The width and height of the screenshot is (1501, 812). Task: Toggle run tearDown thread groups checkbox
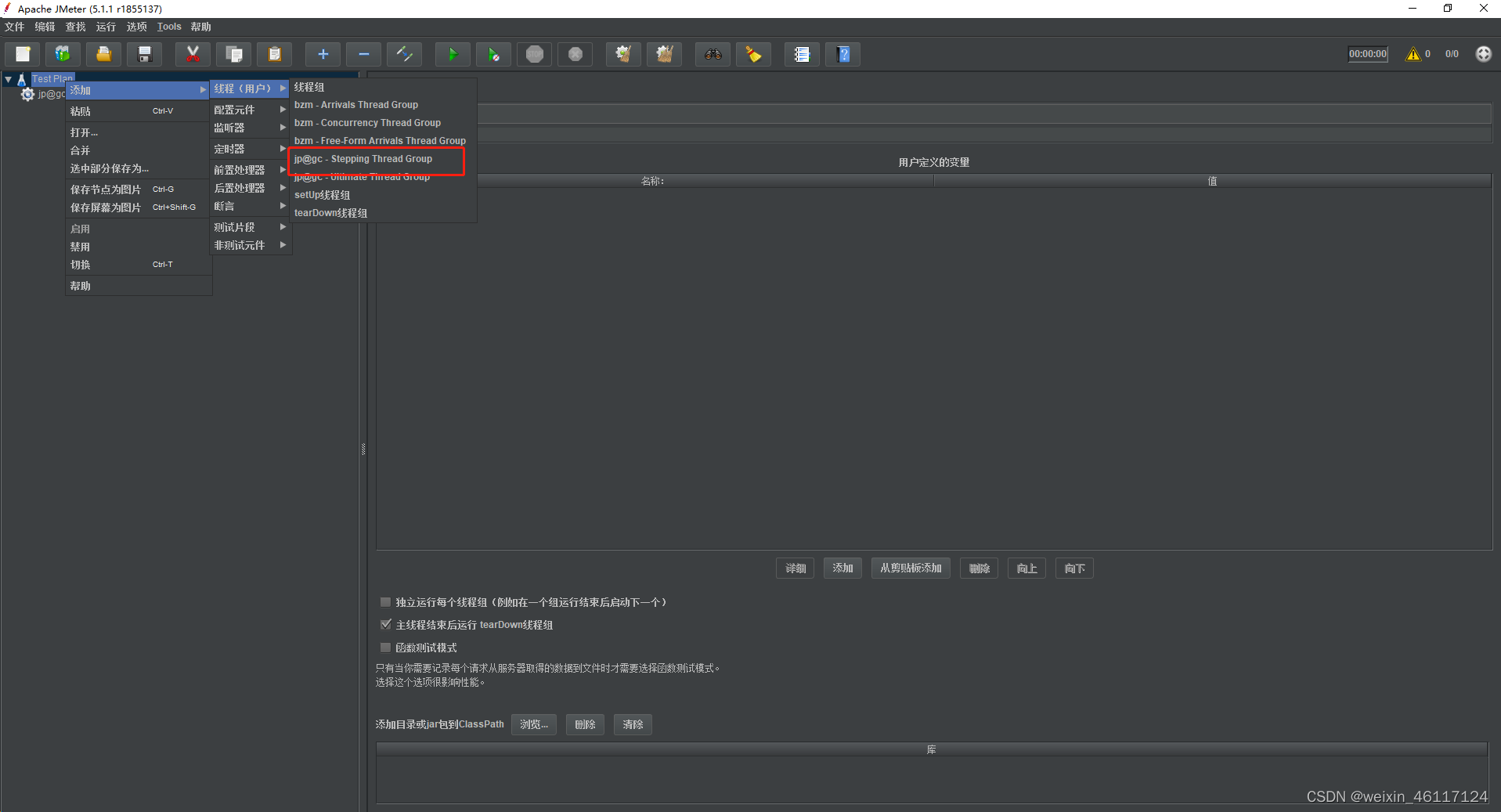pyautogui.click(x=385, y=625)
